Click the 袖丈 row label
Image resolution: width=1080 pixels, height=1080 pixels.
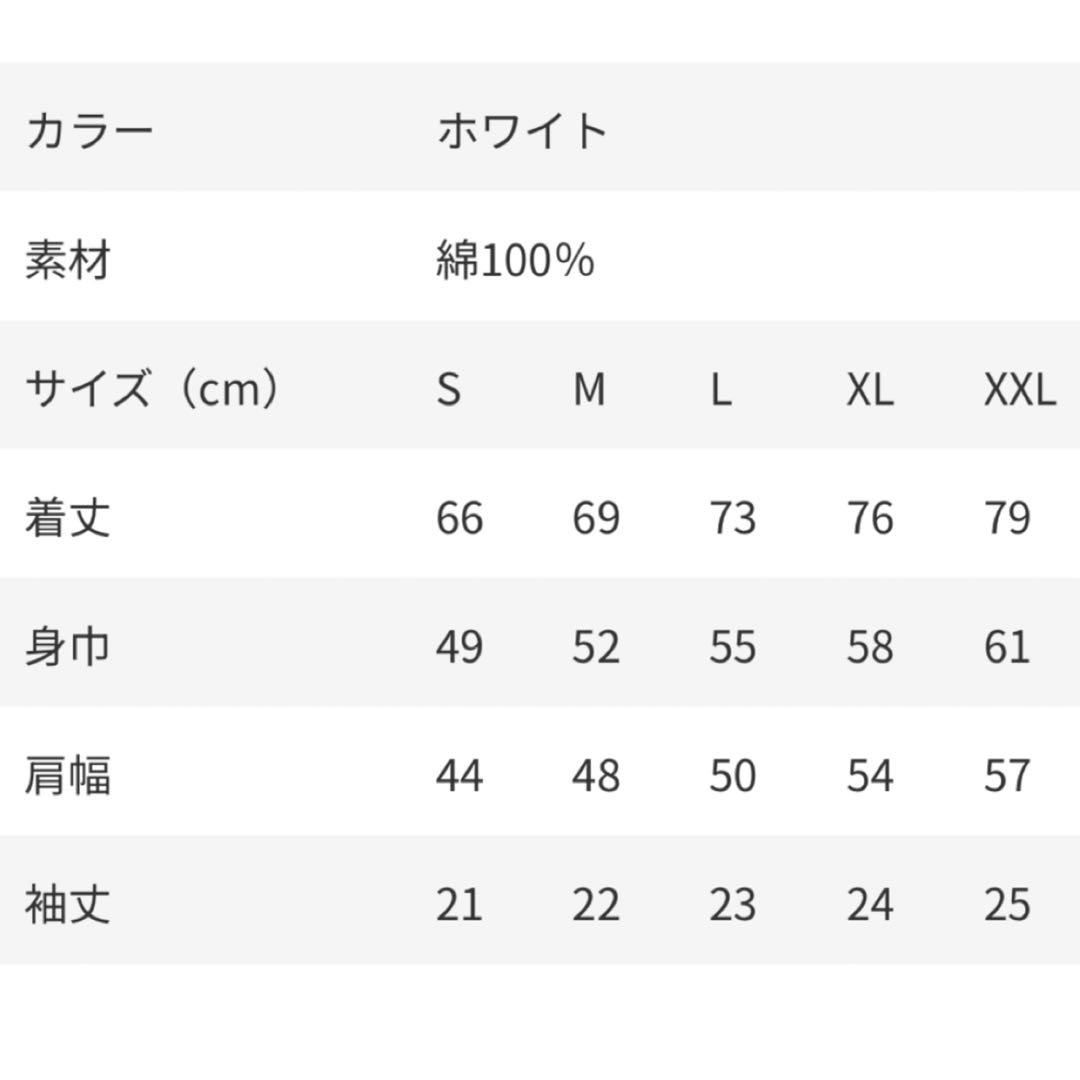67,905
